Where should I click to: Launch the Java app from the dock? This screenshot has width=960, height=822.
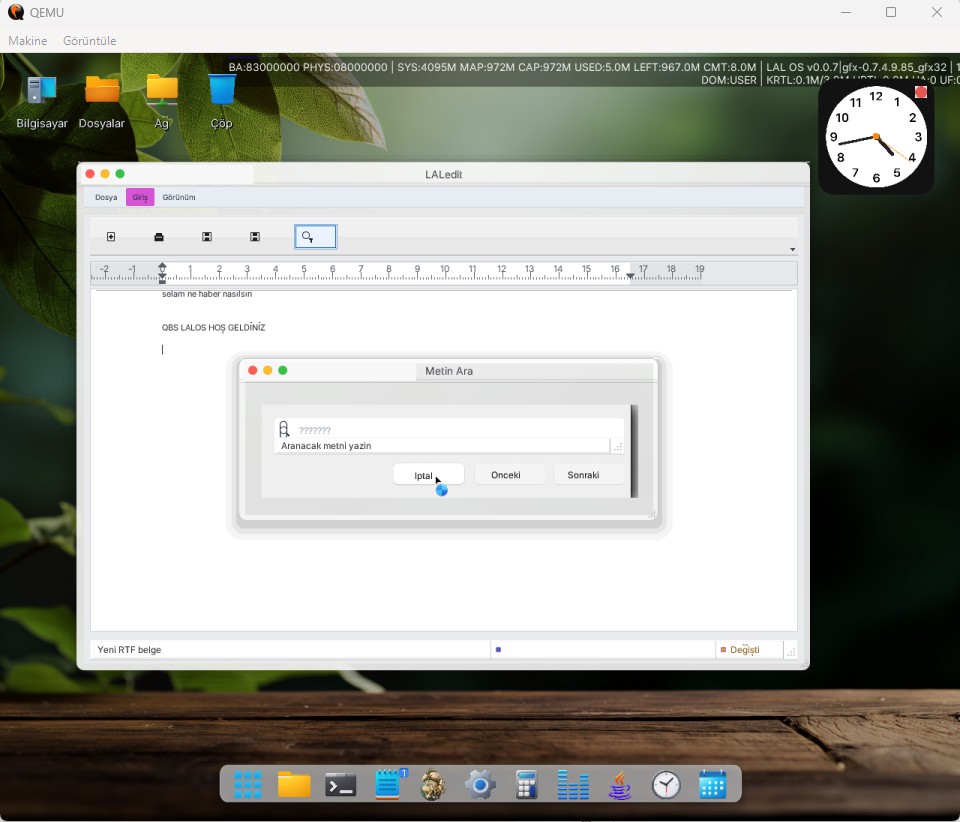tap(620, 785)
